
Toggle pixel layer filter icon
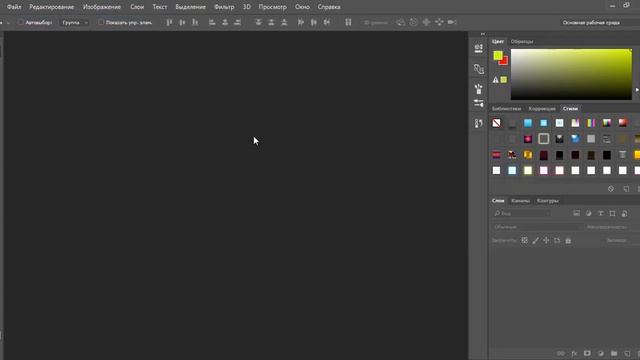576,213
